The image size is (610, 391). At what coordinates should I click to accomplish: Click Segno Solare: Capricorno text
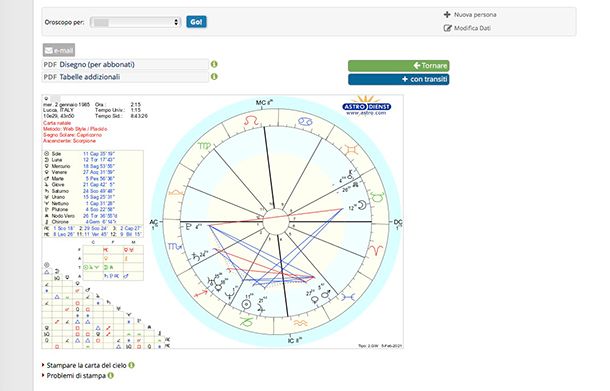pyautogui.click(x=72, y=135)
